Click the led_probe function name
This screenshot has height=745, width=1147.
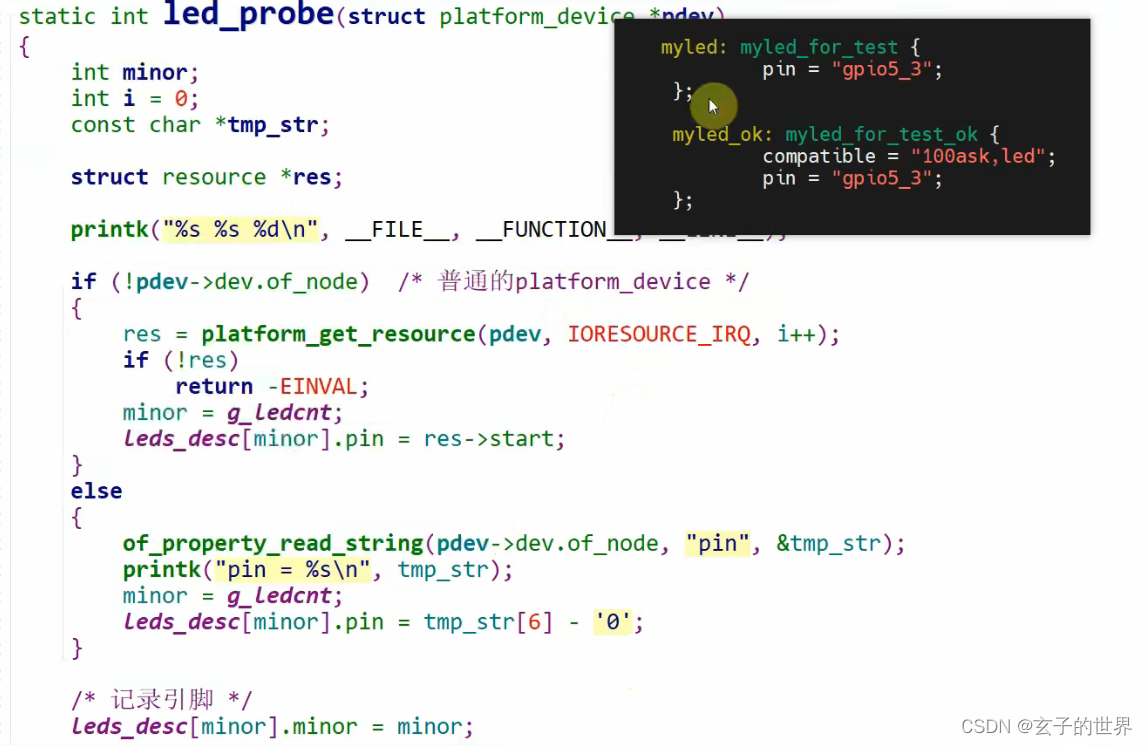(249, 14)
